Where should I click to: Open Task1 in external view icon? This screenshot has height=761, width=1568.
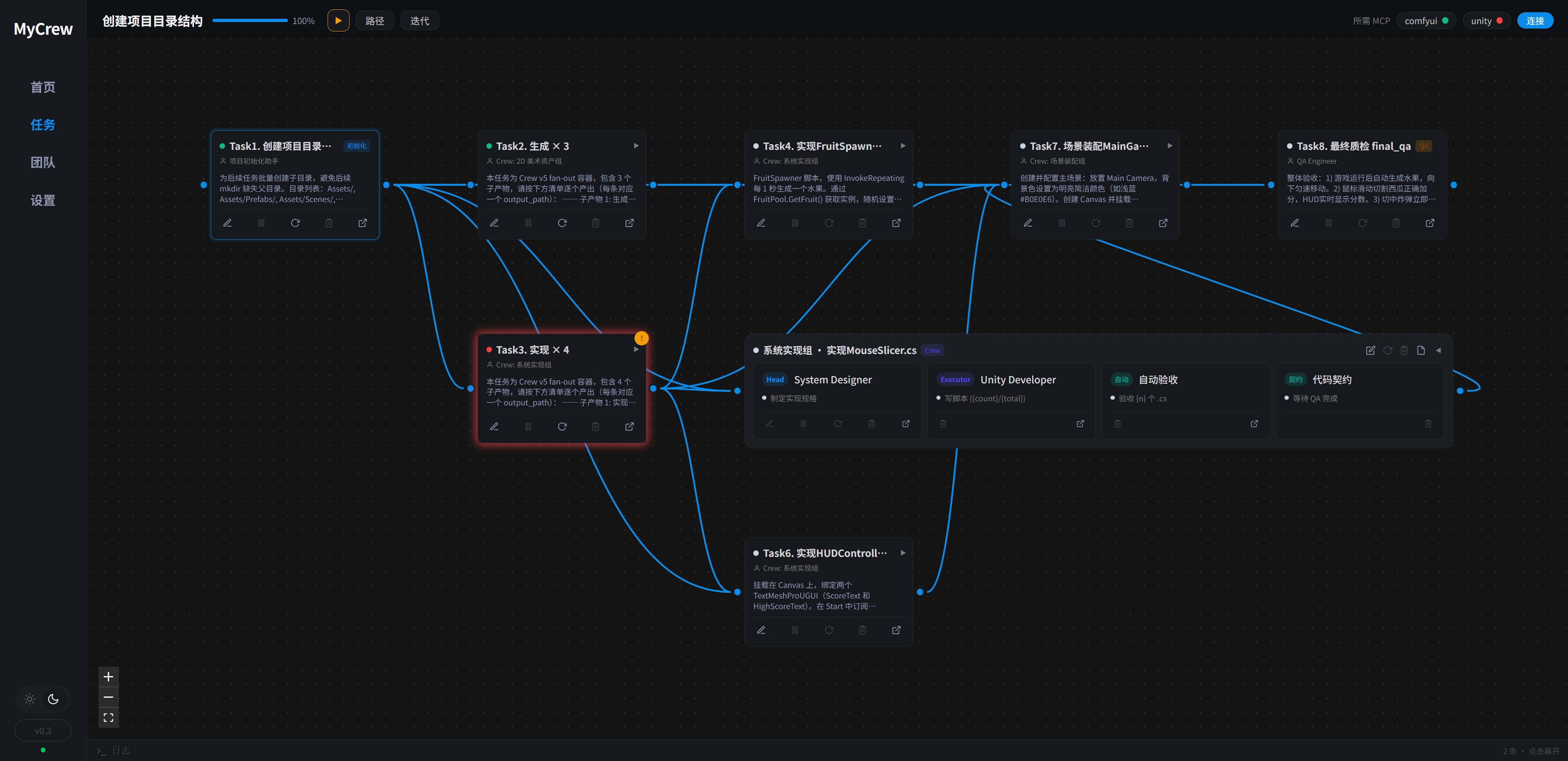(363, 223)
